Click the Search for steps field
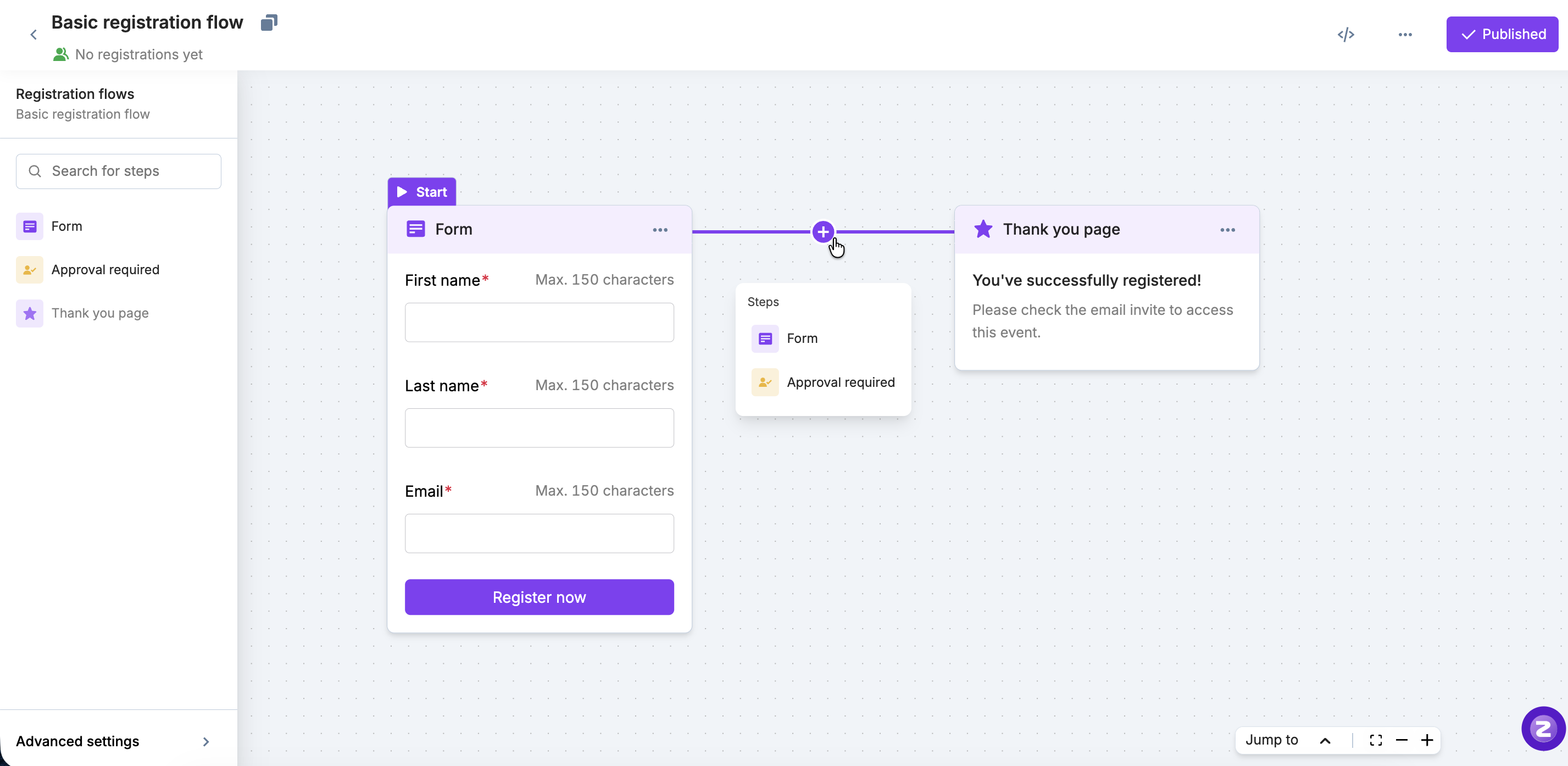The height and width of the screenshot is (766, 1568). pyautogui.click(x=119, y=171)
